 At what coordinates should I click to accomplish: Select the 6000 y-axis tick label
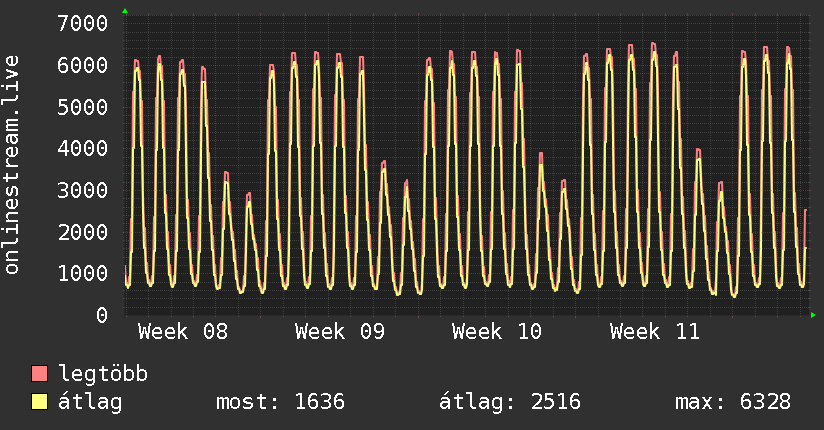click(83, 65)
